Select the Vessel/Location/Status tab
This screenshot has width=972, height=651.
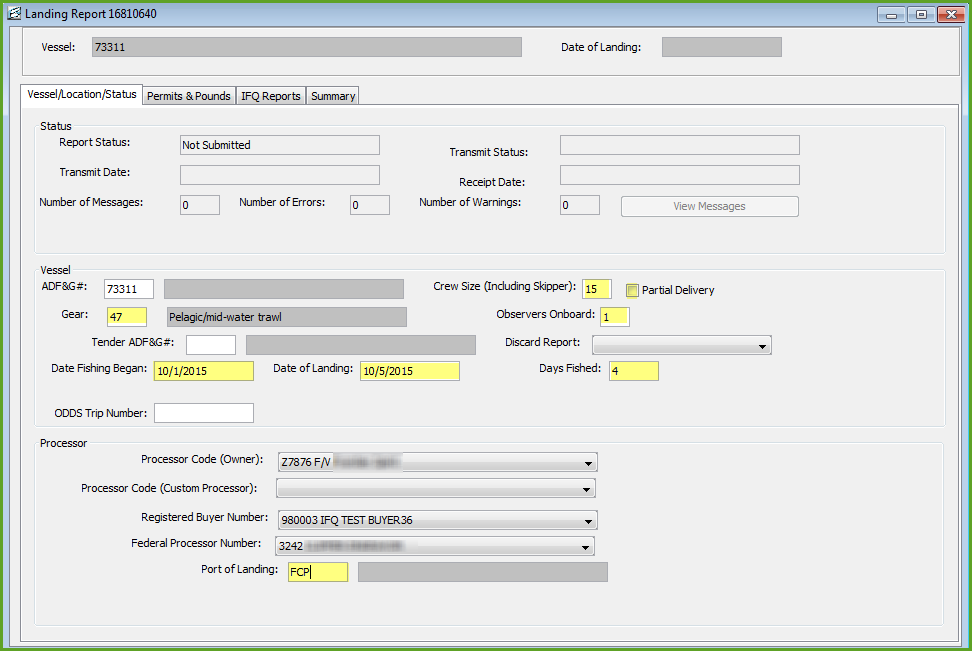(81, 94)
